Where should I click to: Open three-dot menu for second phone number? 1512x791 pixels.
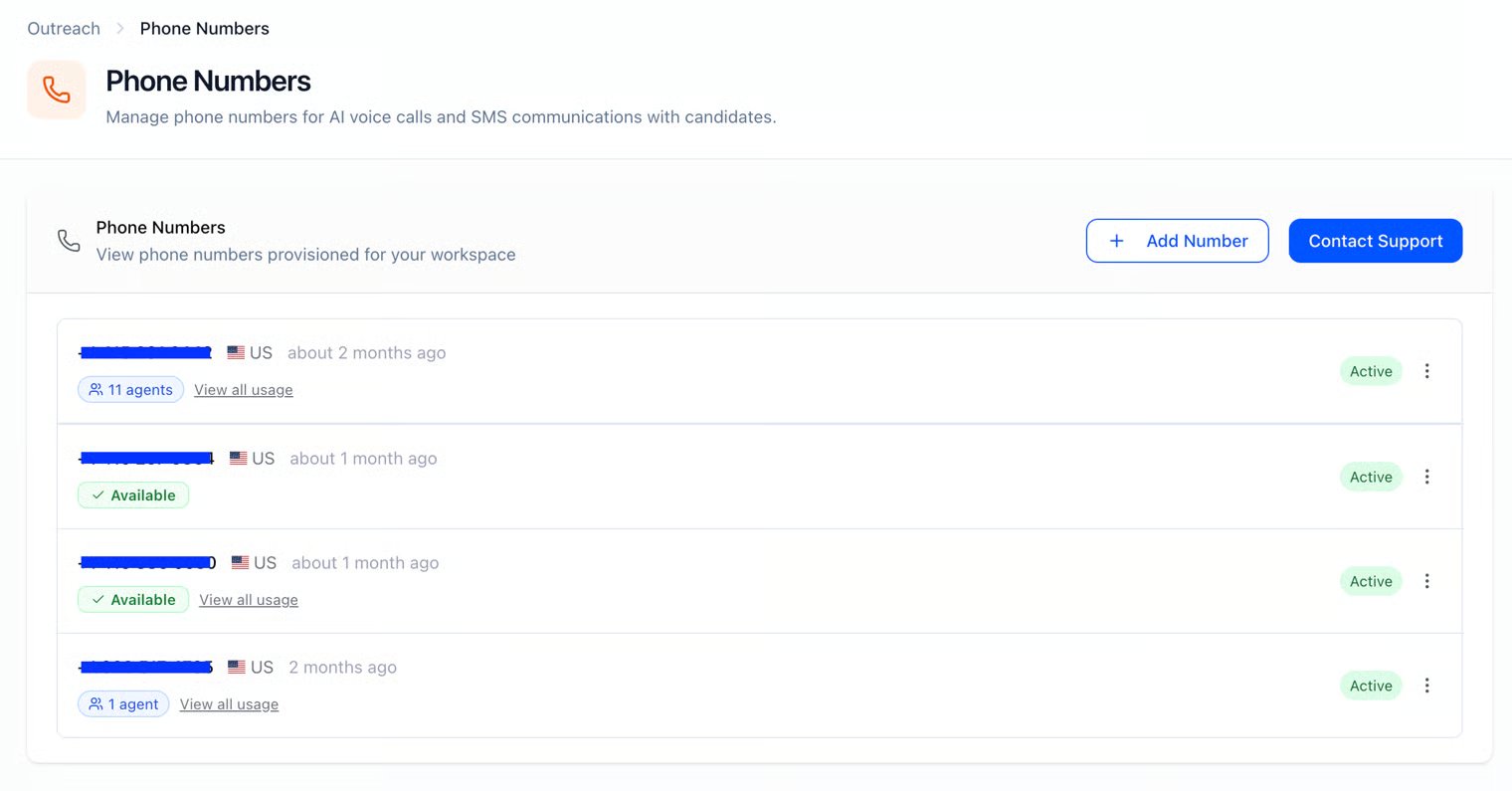1426,477
